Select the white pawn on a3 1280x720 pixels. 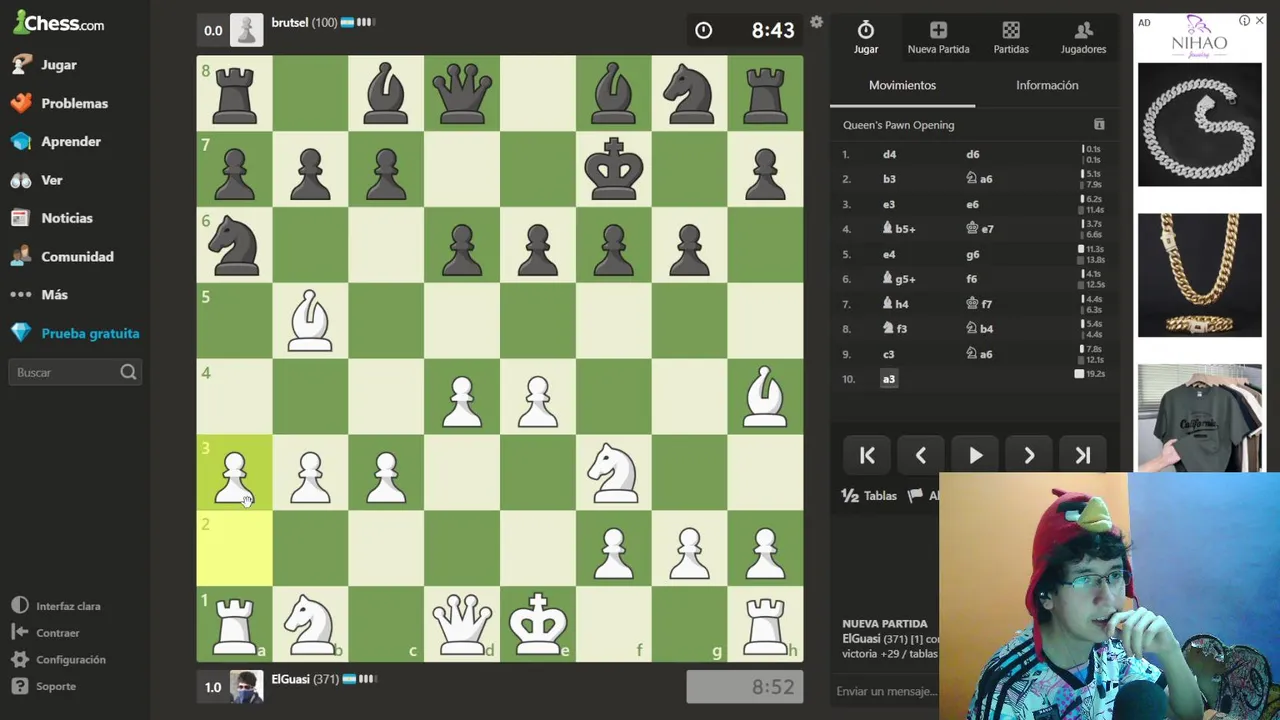[234, 472]
